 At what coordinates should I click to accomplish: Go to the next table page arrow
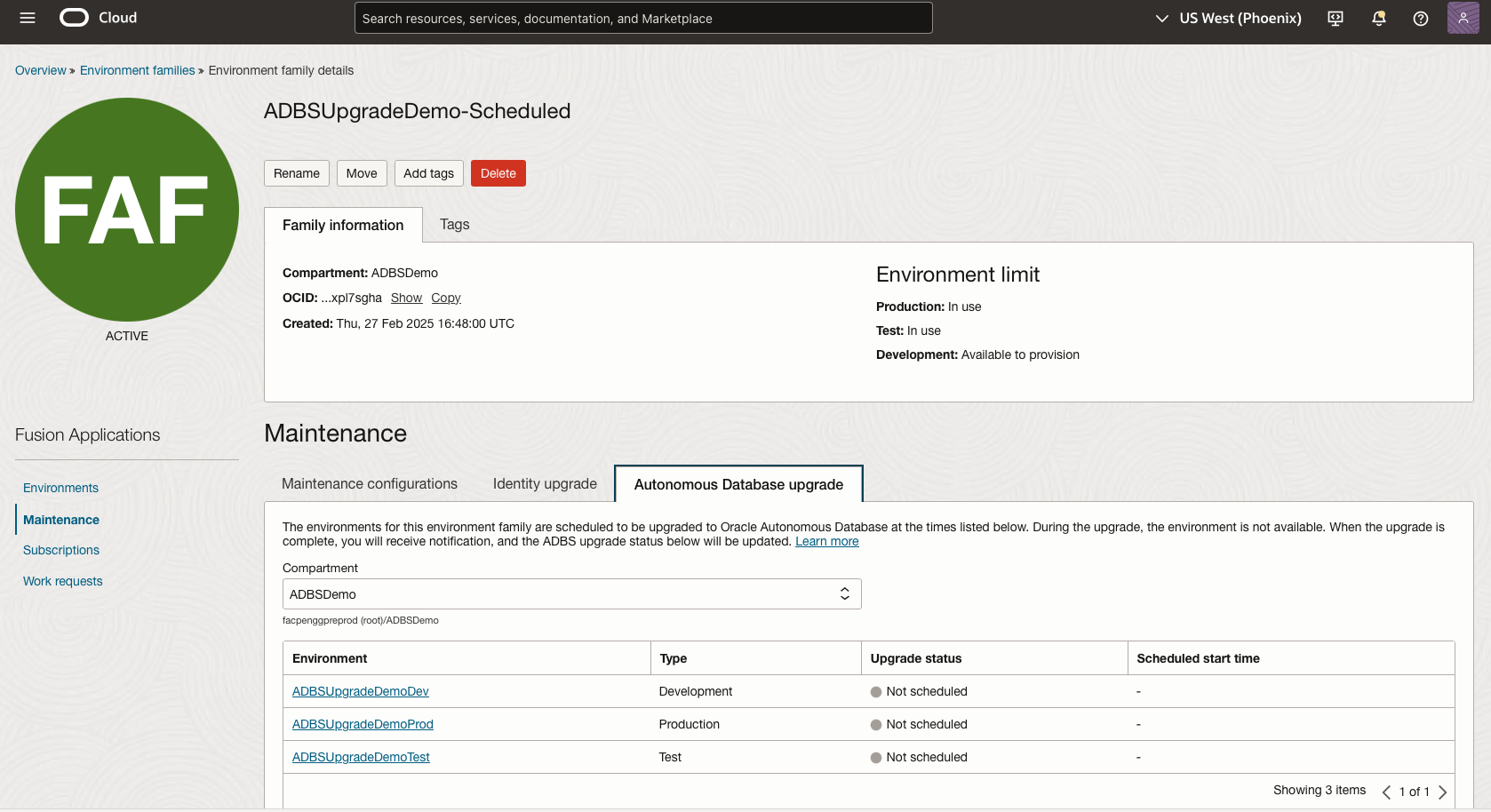point(1442,792)
